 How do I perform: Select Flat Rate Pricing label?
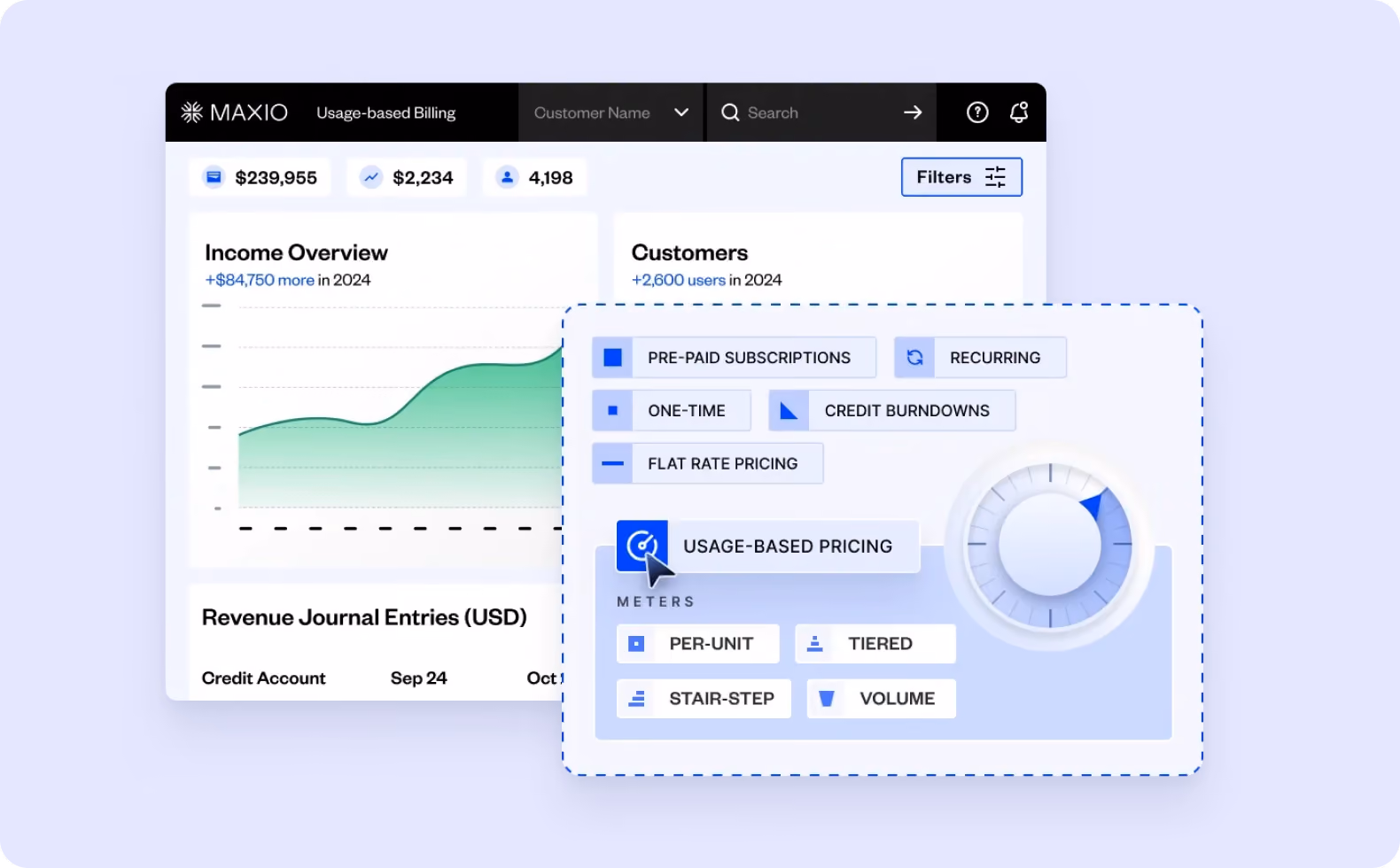[723, 464]
